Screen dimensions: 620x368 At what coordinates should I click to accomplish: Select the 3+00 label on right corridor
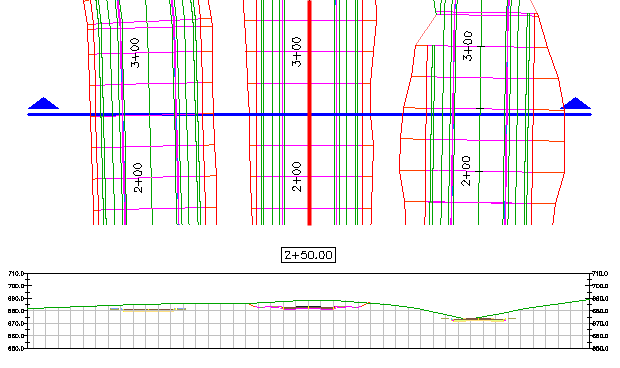tap(468, 46)
